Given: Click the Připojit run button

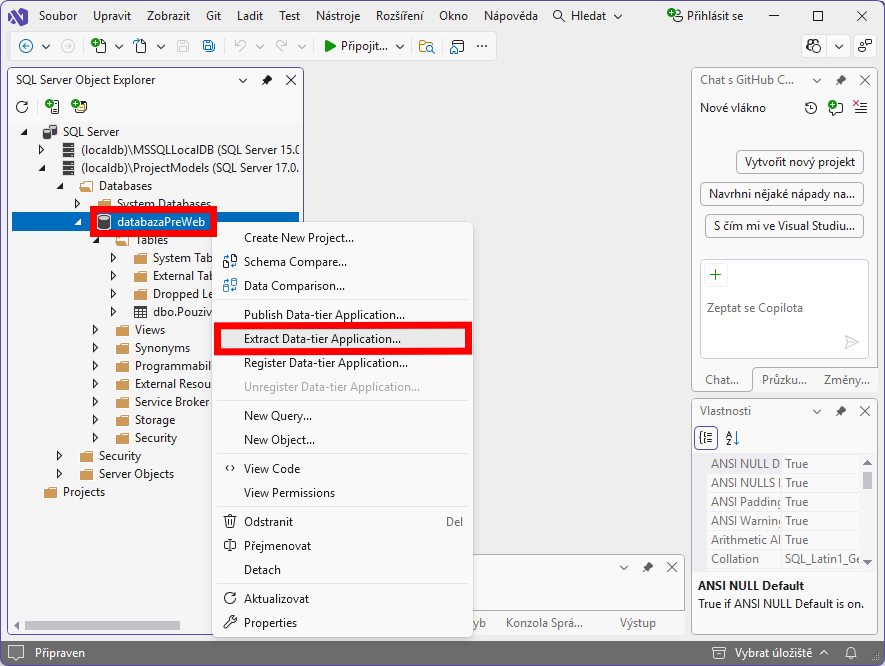Looking at the screenshot, I should click(357, 46).
